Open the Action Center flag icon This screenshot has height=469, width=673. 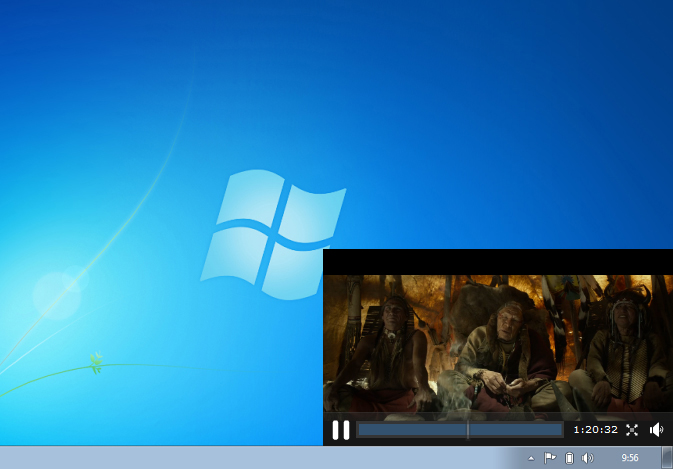[x=550, y=458]
